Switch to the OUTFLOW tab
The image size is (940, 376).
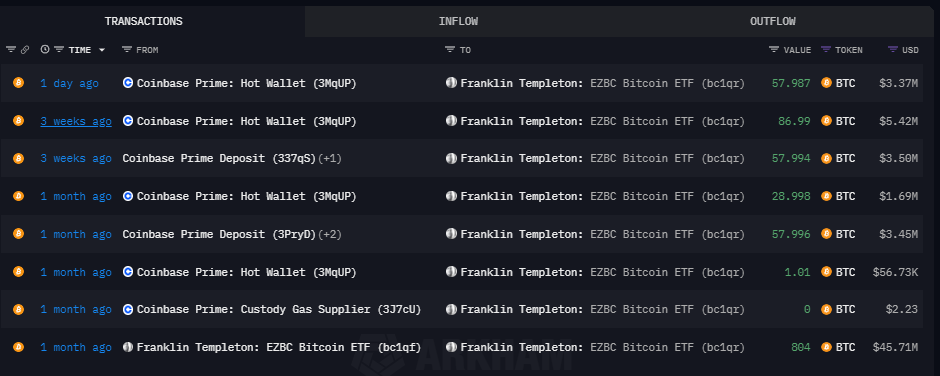coord(773,22)
